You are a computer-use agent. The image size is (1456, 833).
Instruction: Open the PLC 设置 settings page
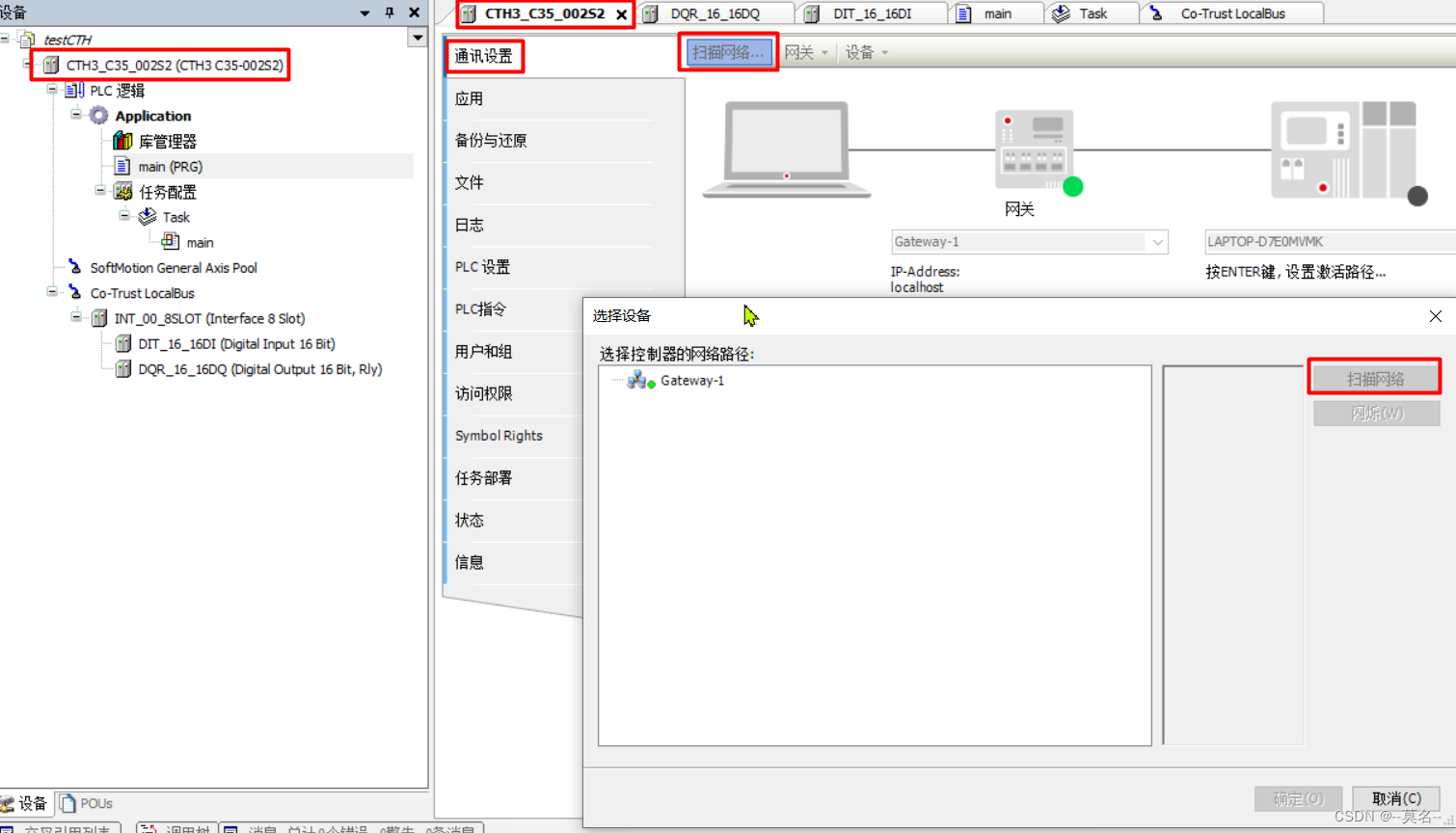(x=479, y=267)
